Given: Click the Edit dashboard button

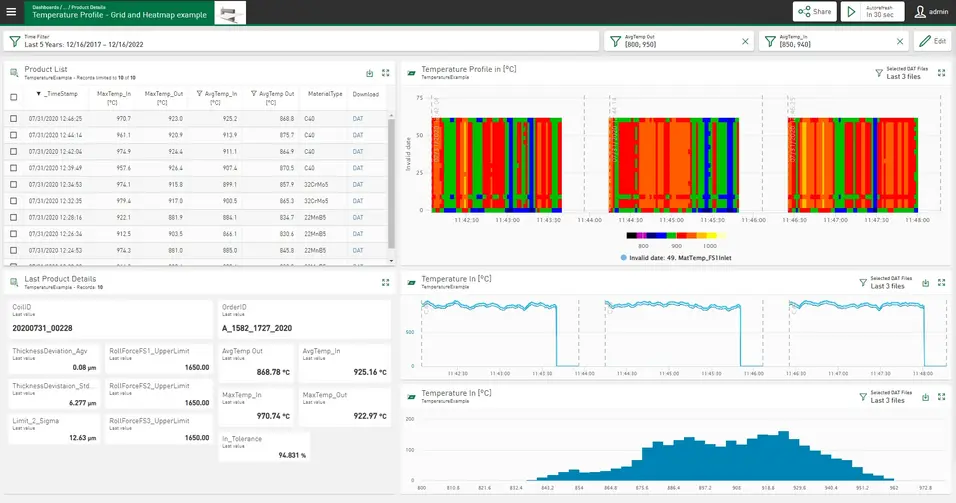Looking at the screenshot, I should [x=931, y=41].
